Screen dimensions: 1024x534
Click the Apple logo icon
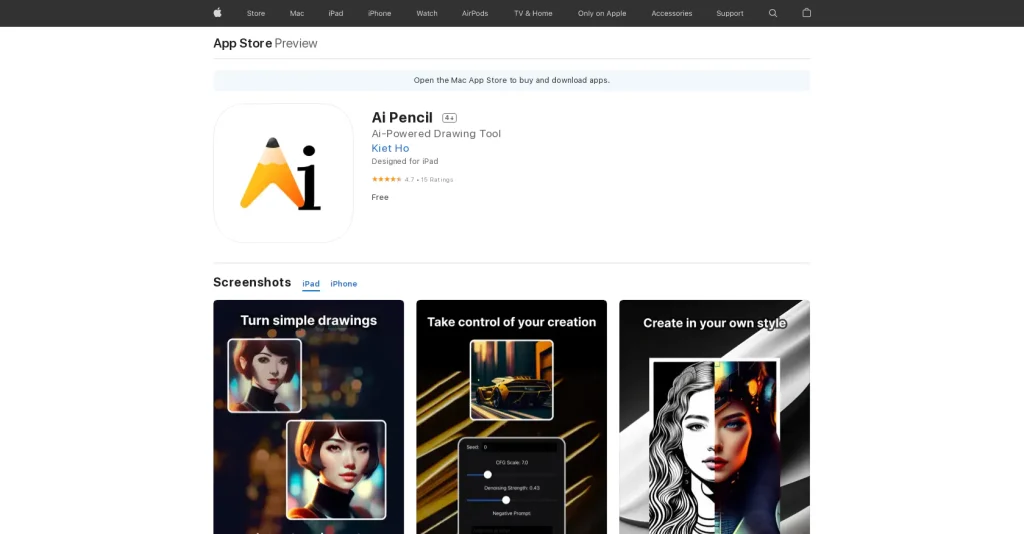(217, 13)
